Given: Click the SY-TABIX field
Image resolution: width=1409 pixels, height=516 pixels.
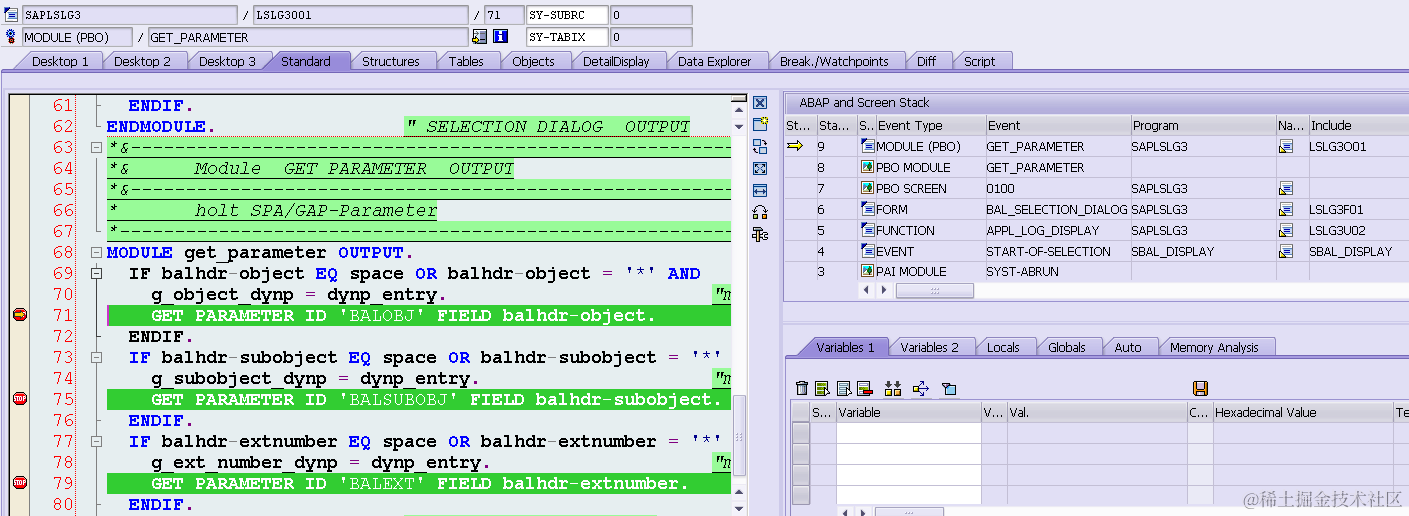Looking at the screenshot, I should click(567, 37).
